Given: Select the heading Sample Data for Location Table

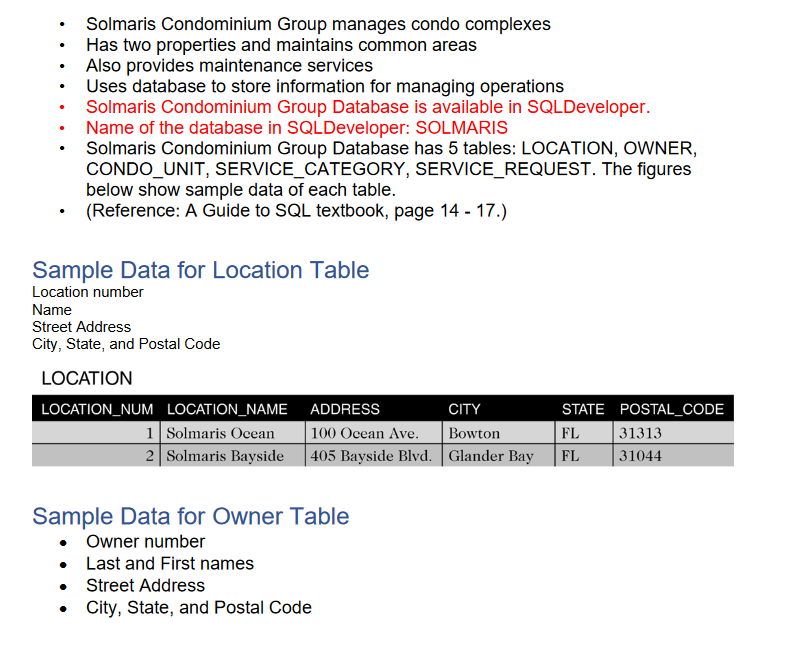Looking at the screenshot, I should coord(200,270).
